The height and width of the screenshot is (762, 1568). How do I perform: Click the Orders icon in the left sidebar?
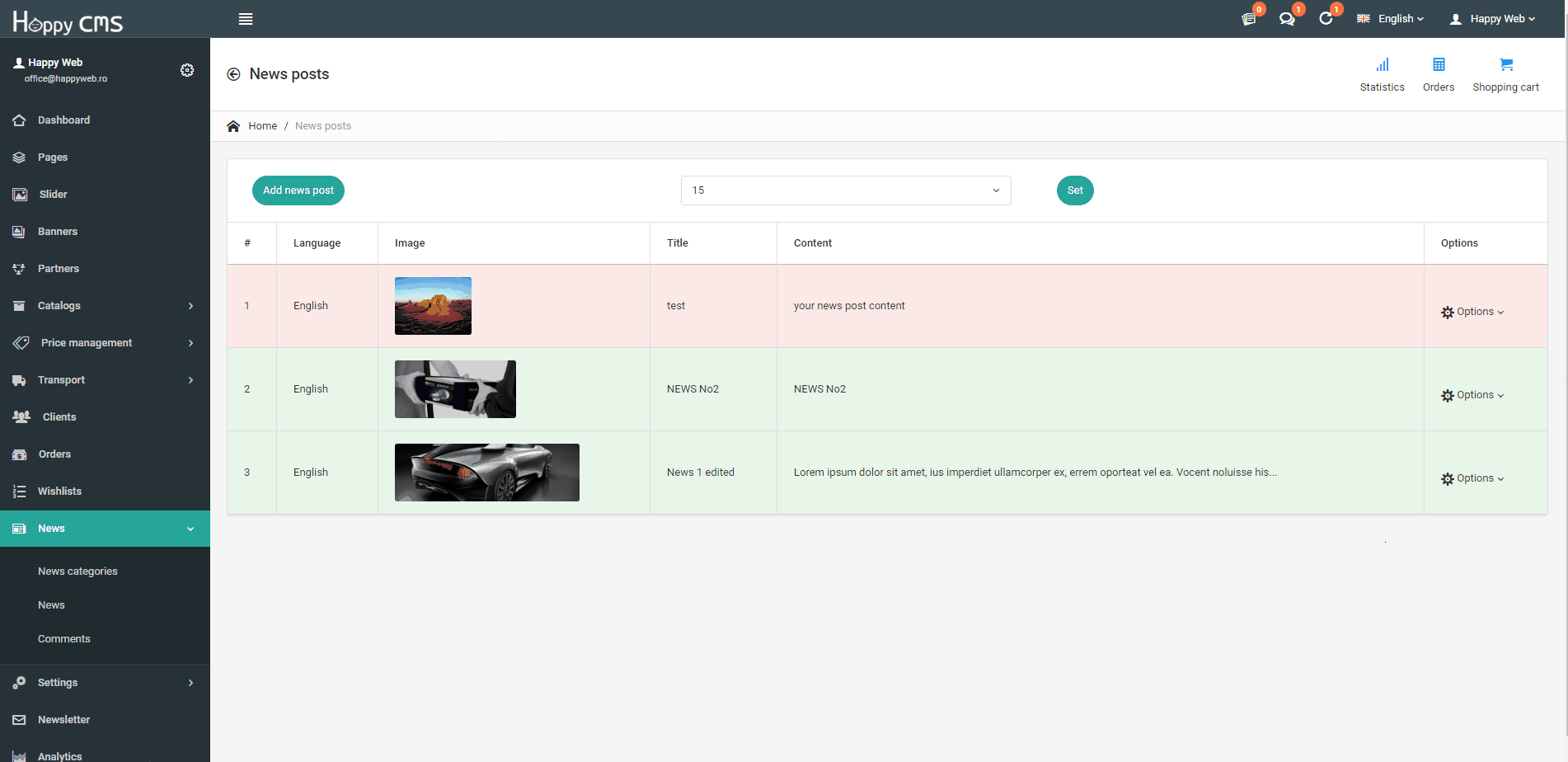(20, 454)
